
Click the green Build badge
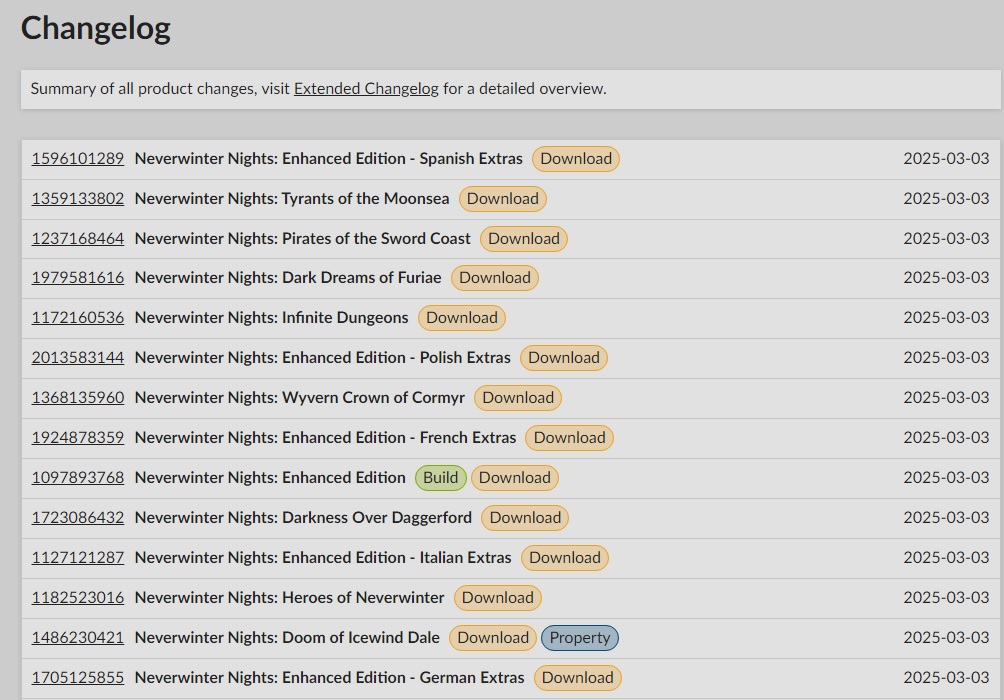(x=441, y=478)
